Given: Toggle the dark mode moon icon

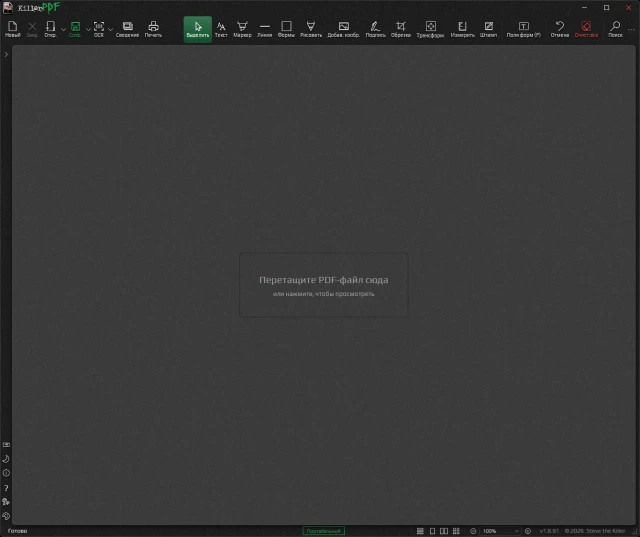Looking at the screenshot, I should tap(6, 459).
